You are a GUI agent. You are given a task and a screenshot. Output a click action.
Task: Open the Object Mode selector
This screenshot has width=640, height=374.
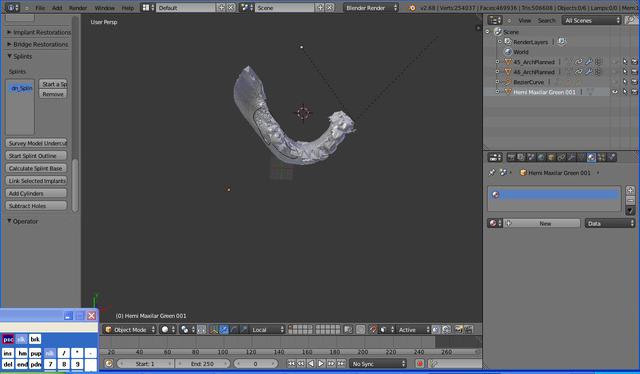[129, 329]
